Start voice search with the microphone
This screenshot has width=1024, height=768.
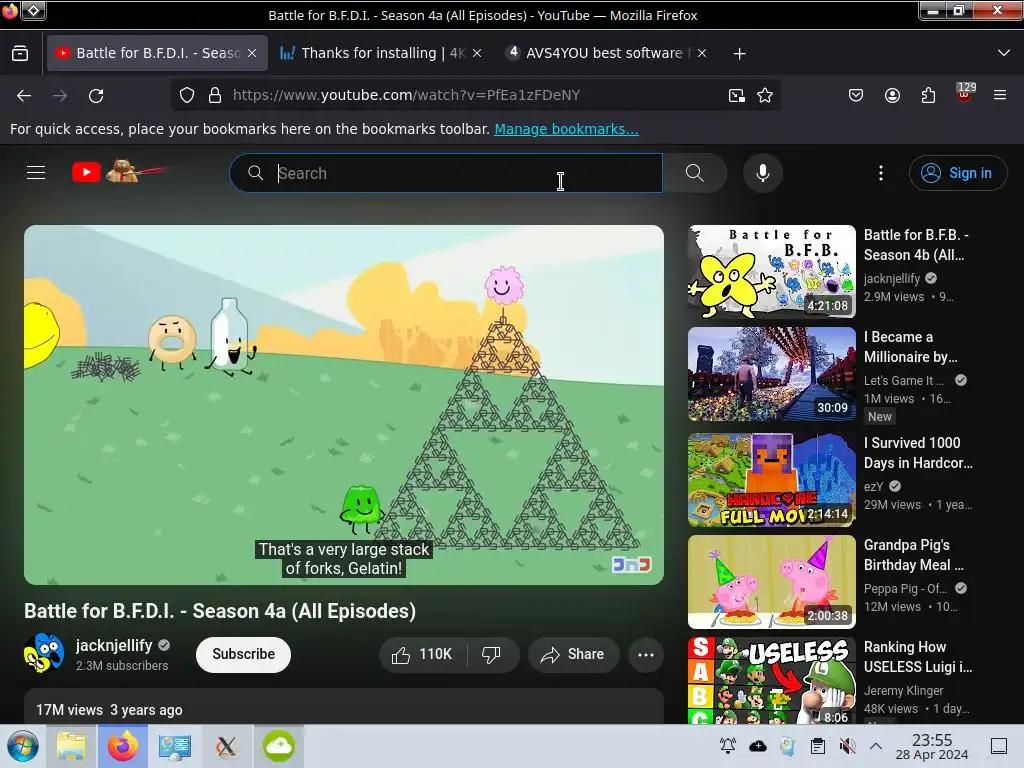(762, 173)
